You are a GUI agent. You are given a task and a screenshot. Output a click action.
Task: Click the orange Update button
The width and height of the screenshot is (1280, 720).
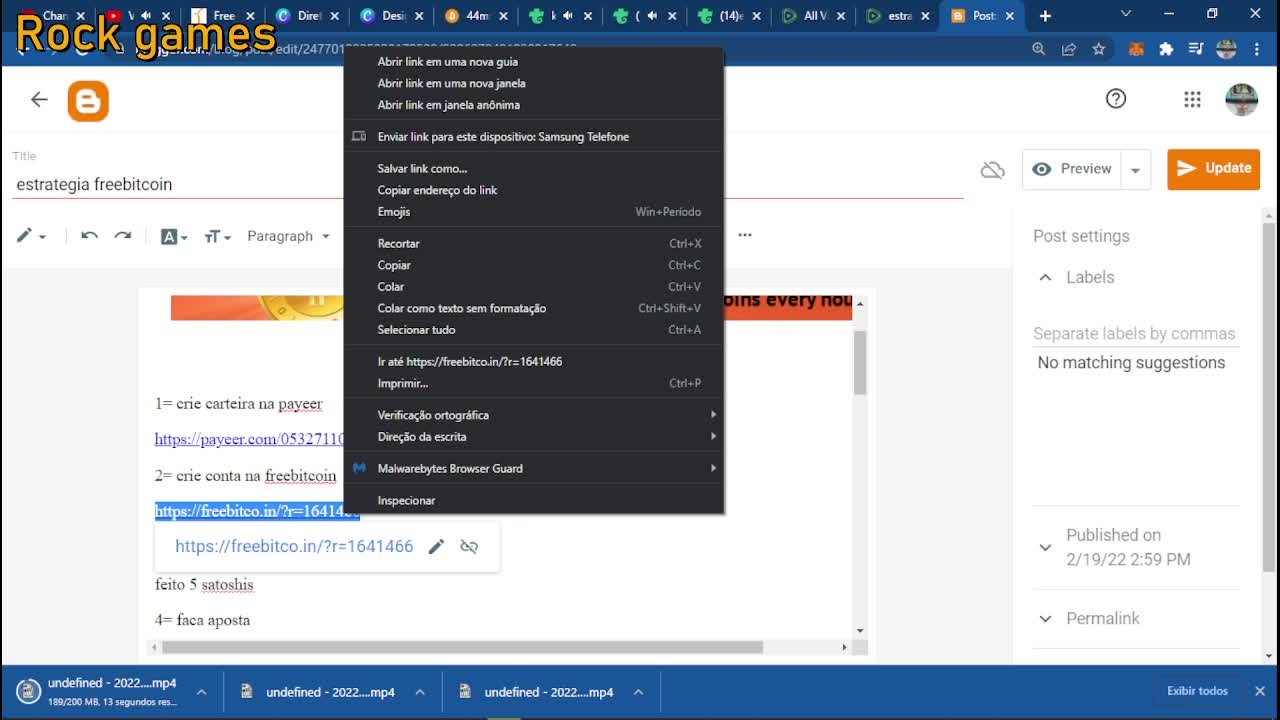(1213, 169)
